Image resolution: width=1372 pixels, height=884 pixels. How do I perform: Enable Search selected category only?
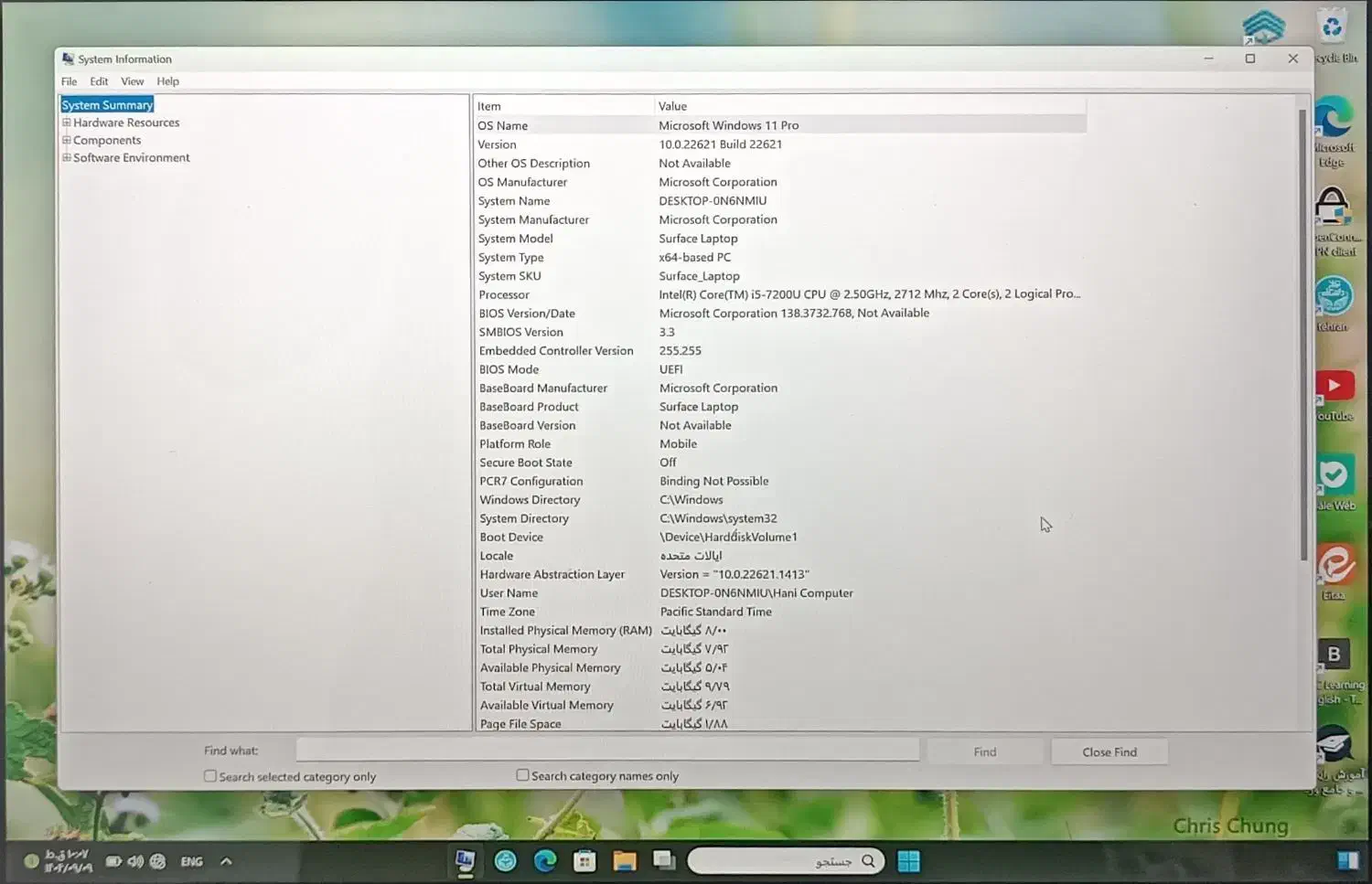(x=210, y=775)
